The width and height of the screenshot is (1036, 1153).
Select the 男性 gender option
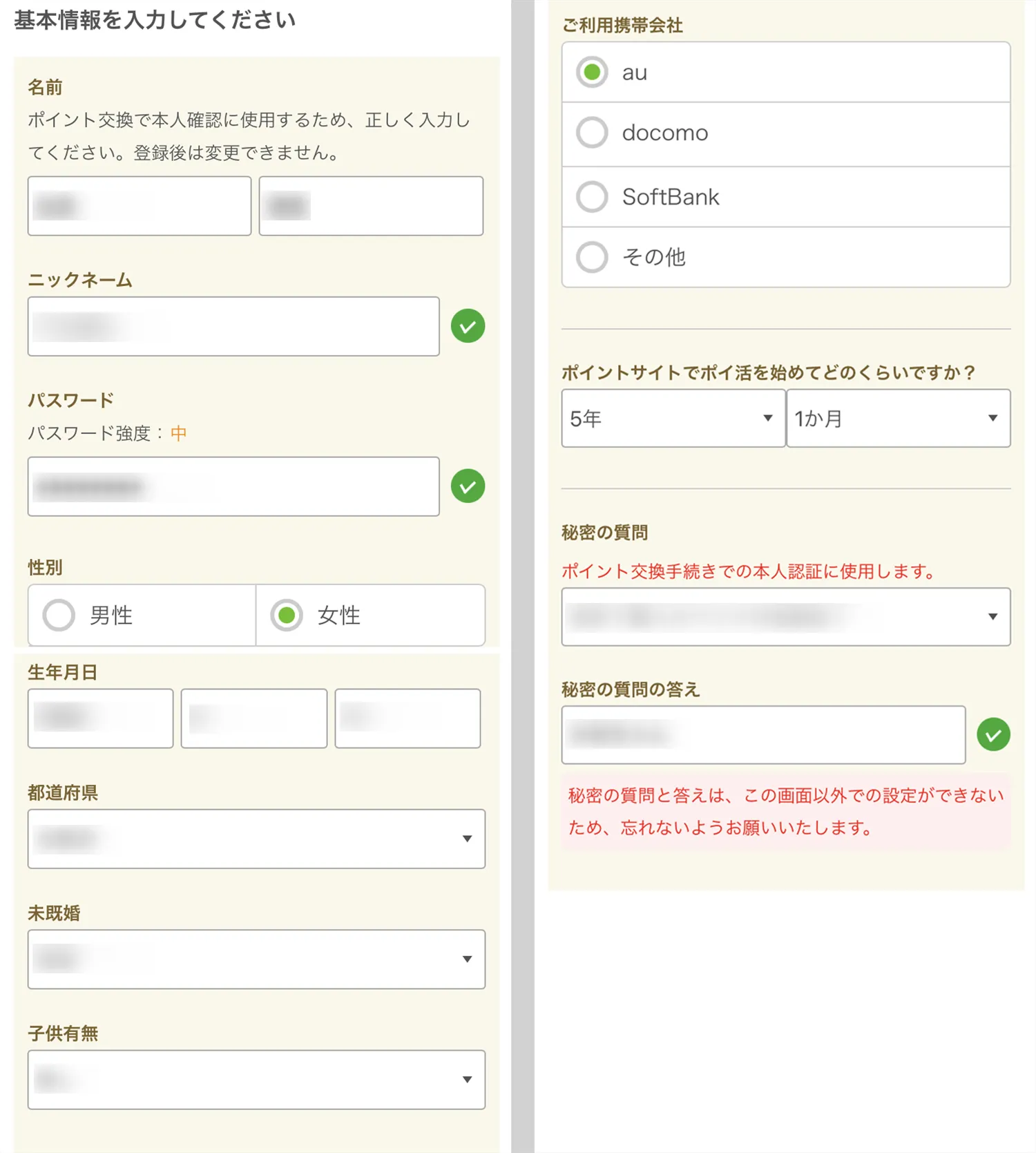click(142, 615)
